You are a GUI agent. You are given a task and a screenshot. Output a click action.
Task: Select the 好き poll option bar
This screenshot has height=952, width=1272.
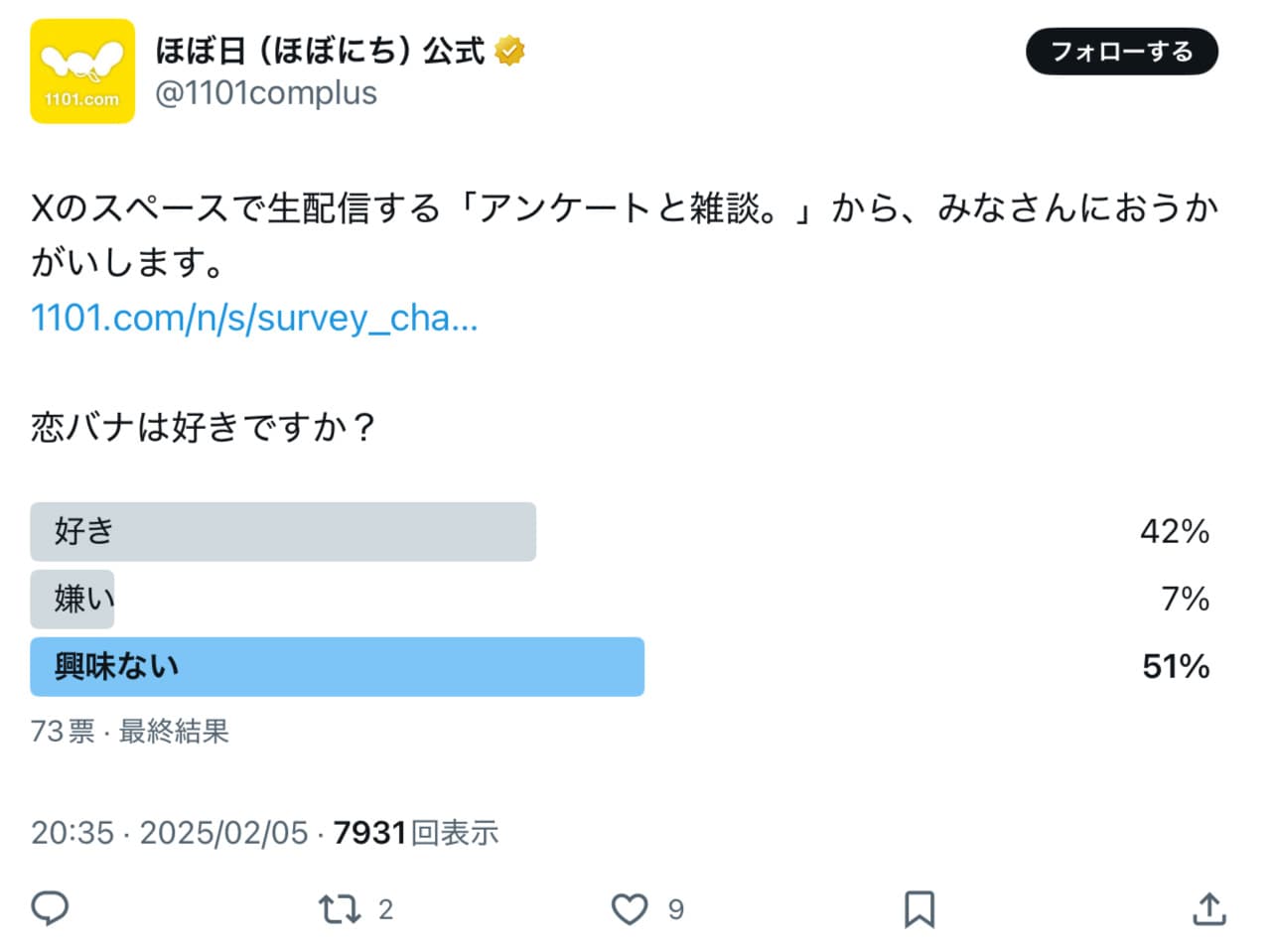tap(283, 531)
